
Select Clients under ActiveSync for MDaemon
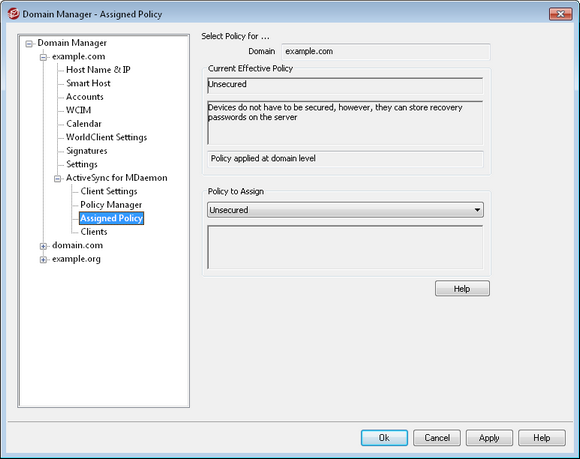pyautogui.click(x=94, y=232)
